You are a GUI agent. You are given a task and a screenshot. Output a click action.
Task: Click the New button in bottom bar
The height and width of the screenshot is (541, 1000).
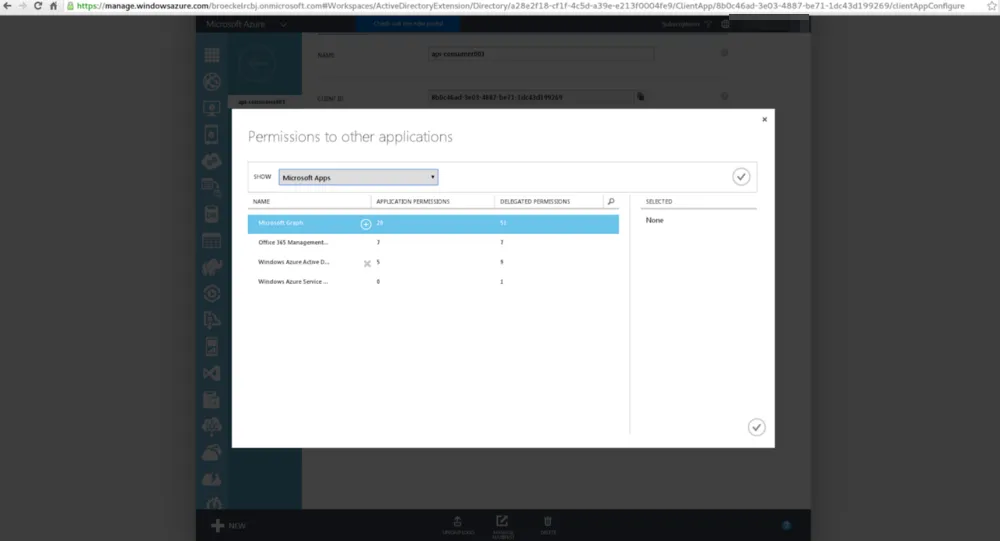(228, 526)
